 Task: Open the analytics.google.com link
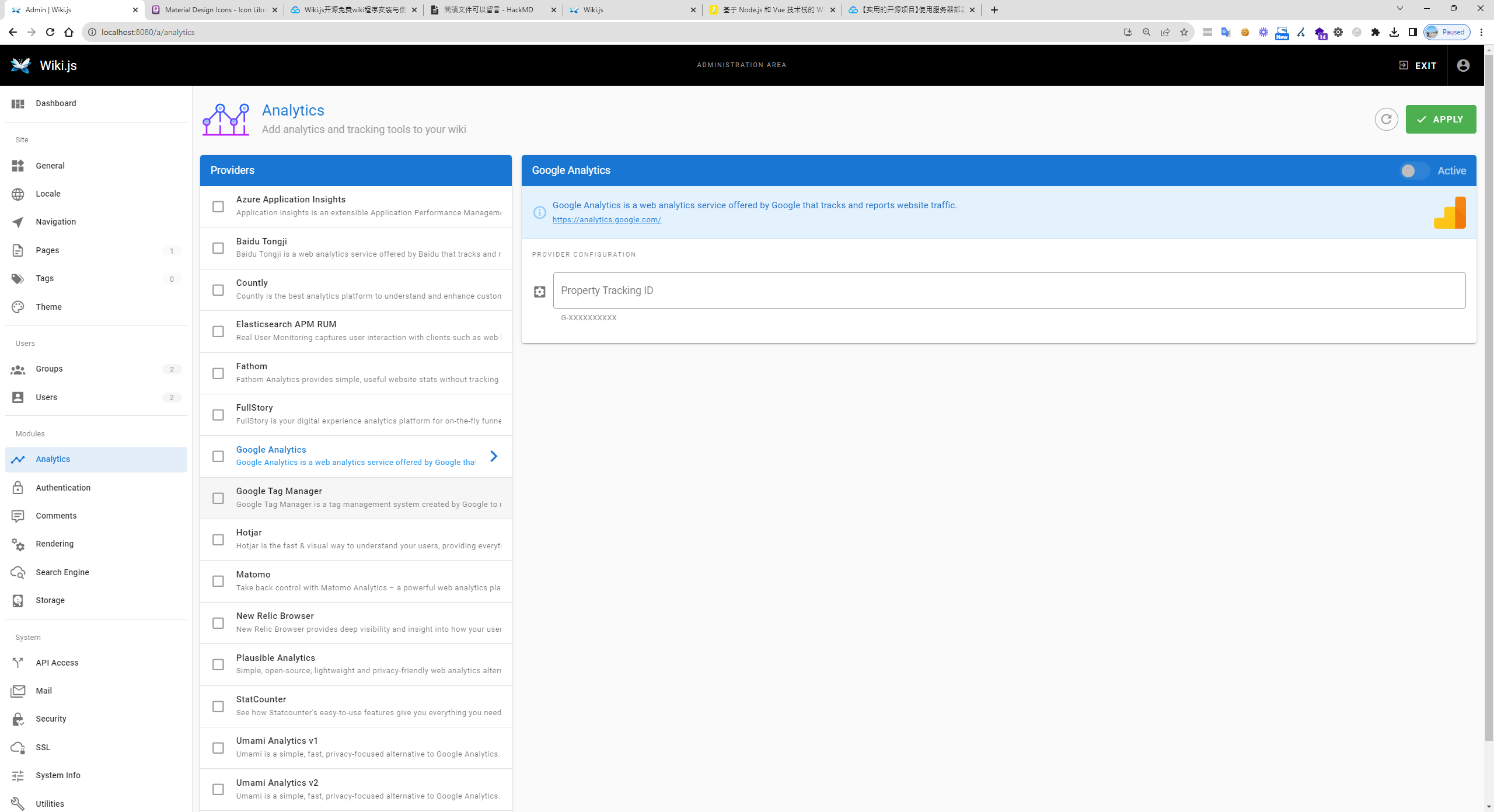(x=606, y=220)
